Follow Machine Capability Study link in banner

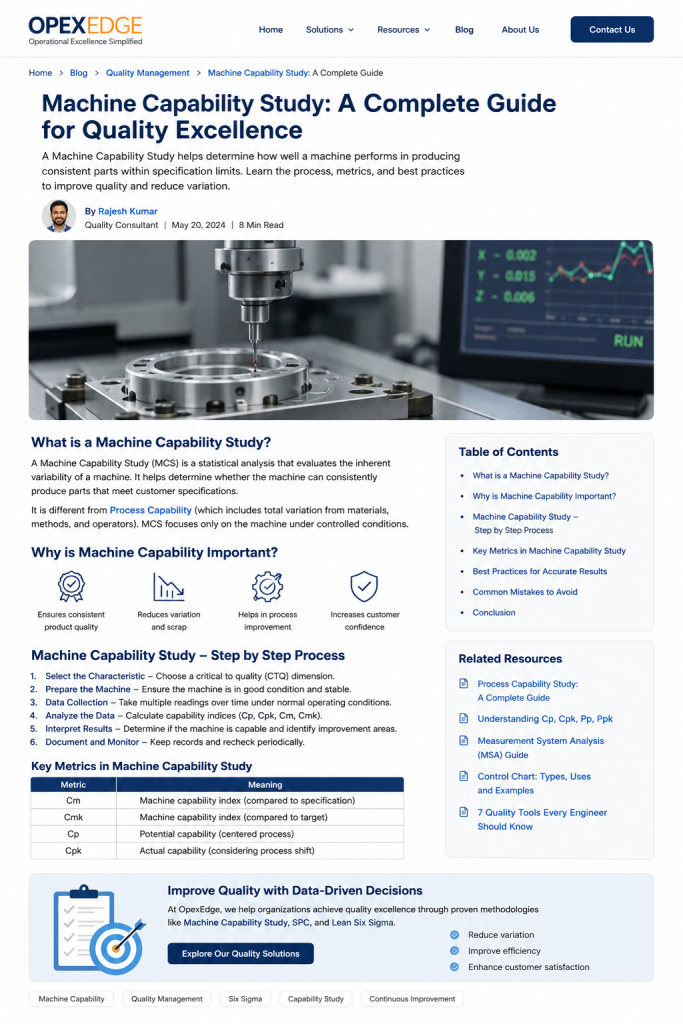point(235,922)
